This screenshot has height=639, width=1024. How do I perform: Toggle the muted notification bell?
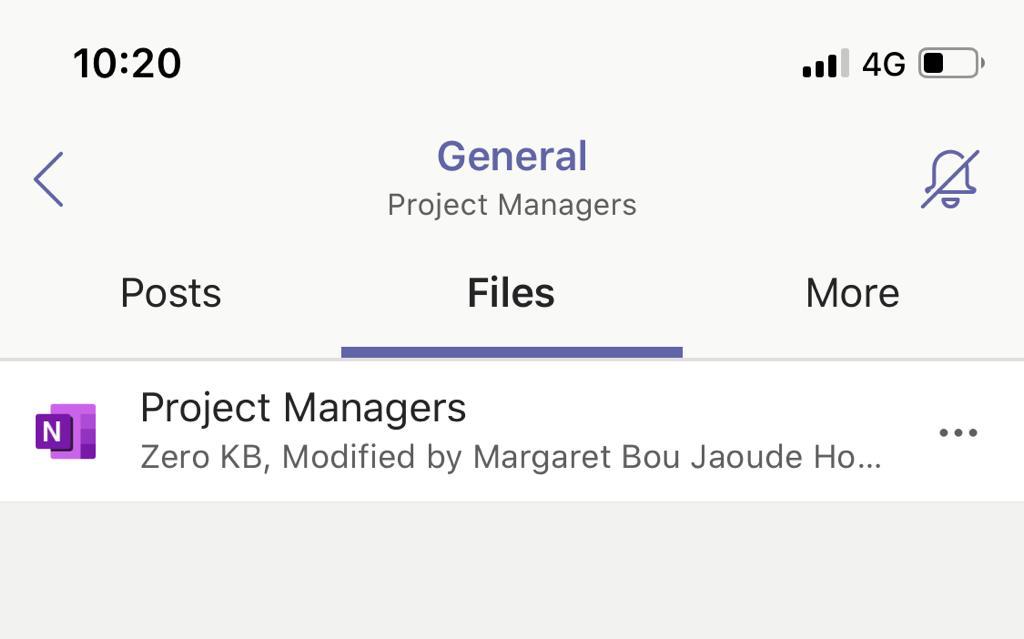pyautogui.click(x=949, y=180)
